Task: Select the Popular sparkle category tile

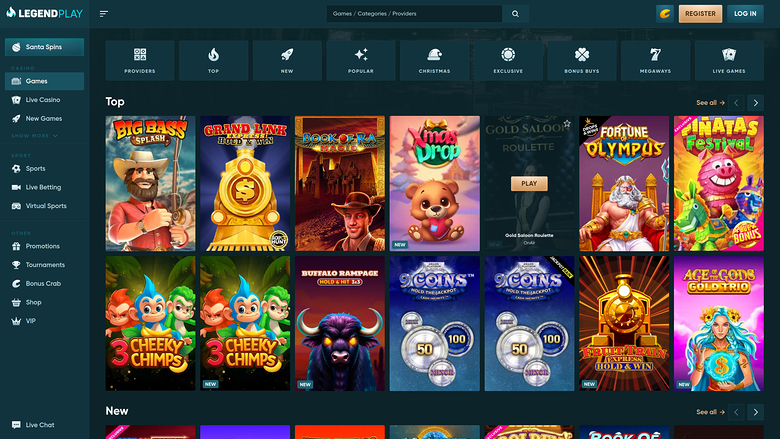Action: [361, 61]
